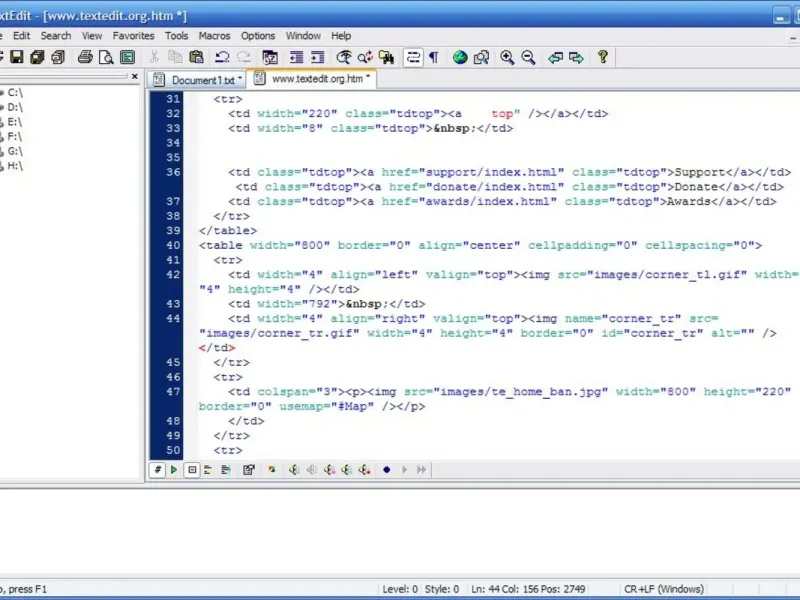Open the Help question mark icon
The height and width of the screenshot is (600, 800).
point(603,57)
